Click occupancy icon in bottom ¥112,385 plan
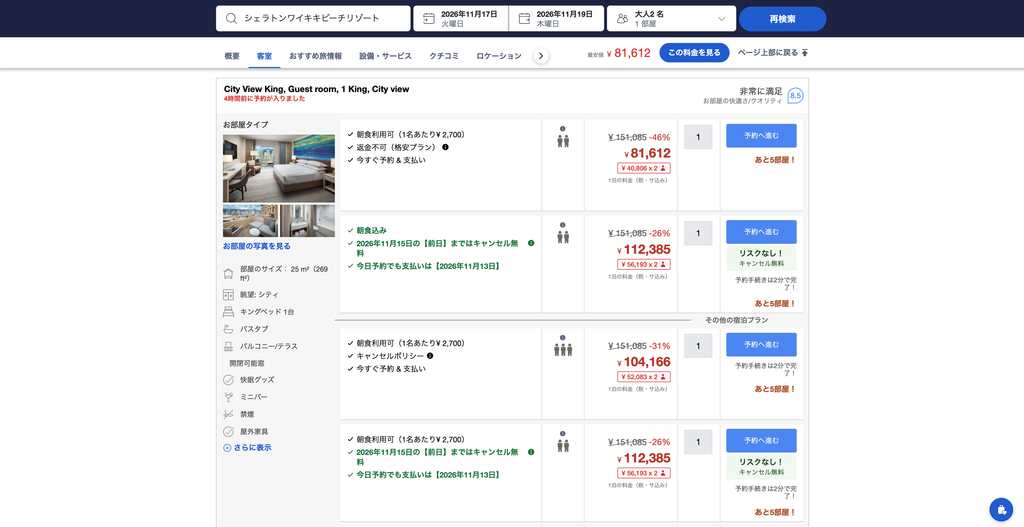 coord(563,445)
